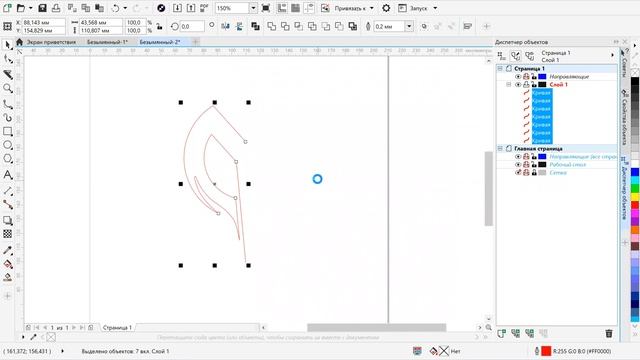Delete object with trash icon in Object Manager
The image size is (640, 360).
tap(609, 333)
